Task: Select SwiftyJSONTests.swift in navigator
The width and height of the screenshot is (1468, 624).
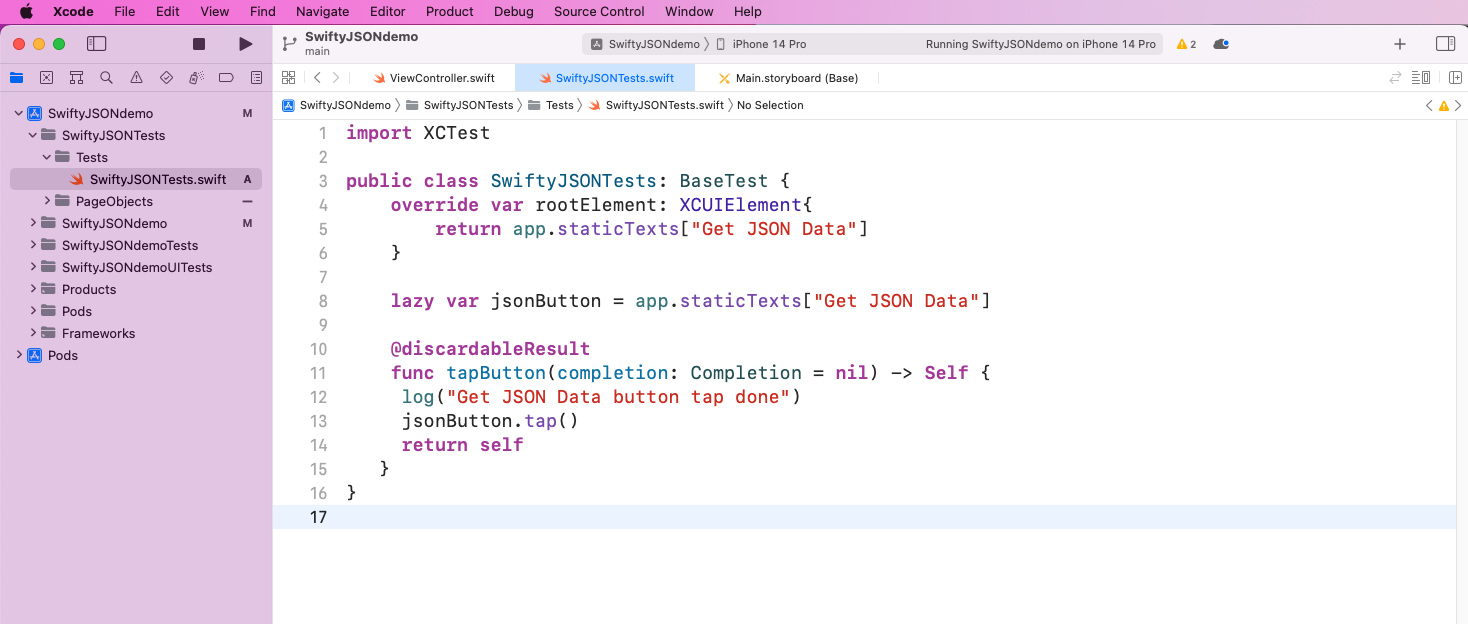Action: (136, 179)
